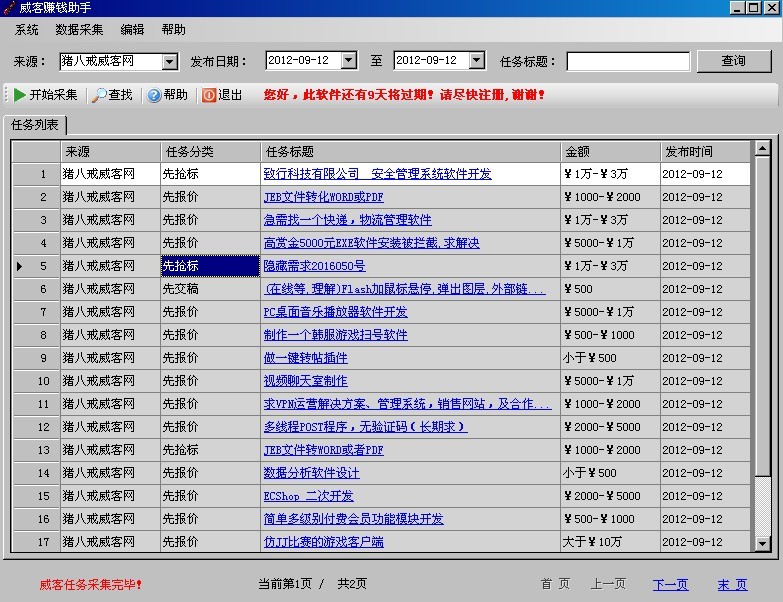Click the 先交稿 category cell
The height and width of the screenshot is (602, 783).
[x=210, y=289]
